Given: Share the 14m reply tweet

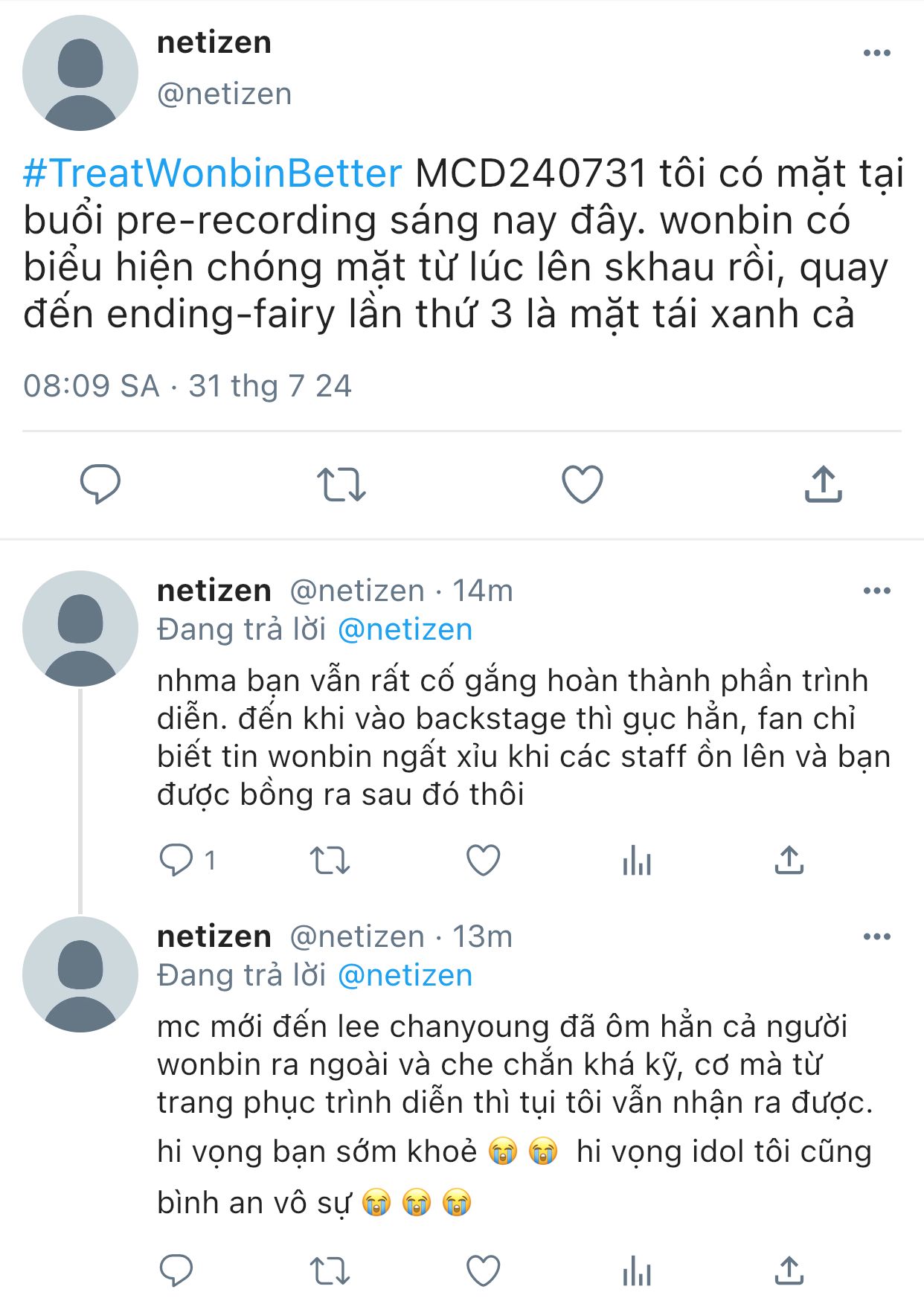Looking at the screenshot, I should point(789,861).
